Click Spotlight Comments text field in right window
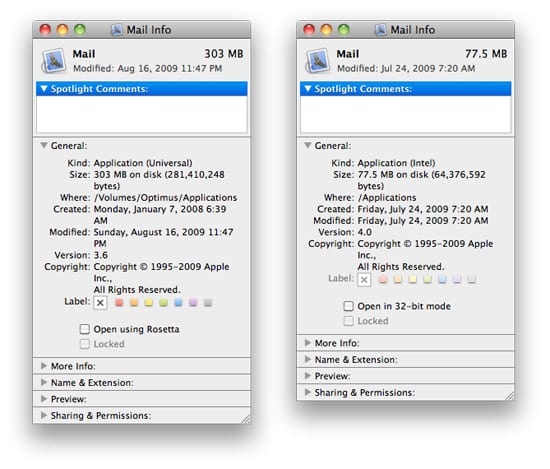This screenshot has height=469, width=550. pyautogui.click(x=405, y=114)
